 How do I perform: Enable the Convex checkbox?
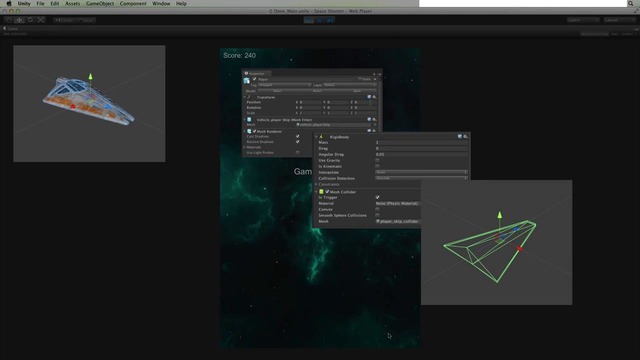(x=377, y=209)
